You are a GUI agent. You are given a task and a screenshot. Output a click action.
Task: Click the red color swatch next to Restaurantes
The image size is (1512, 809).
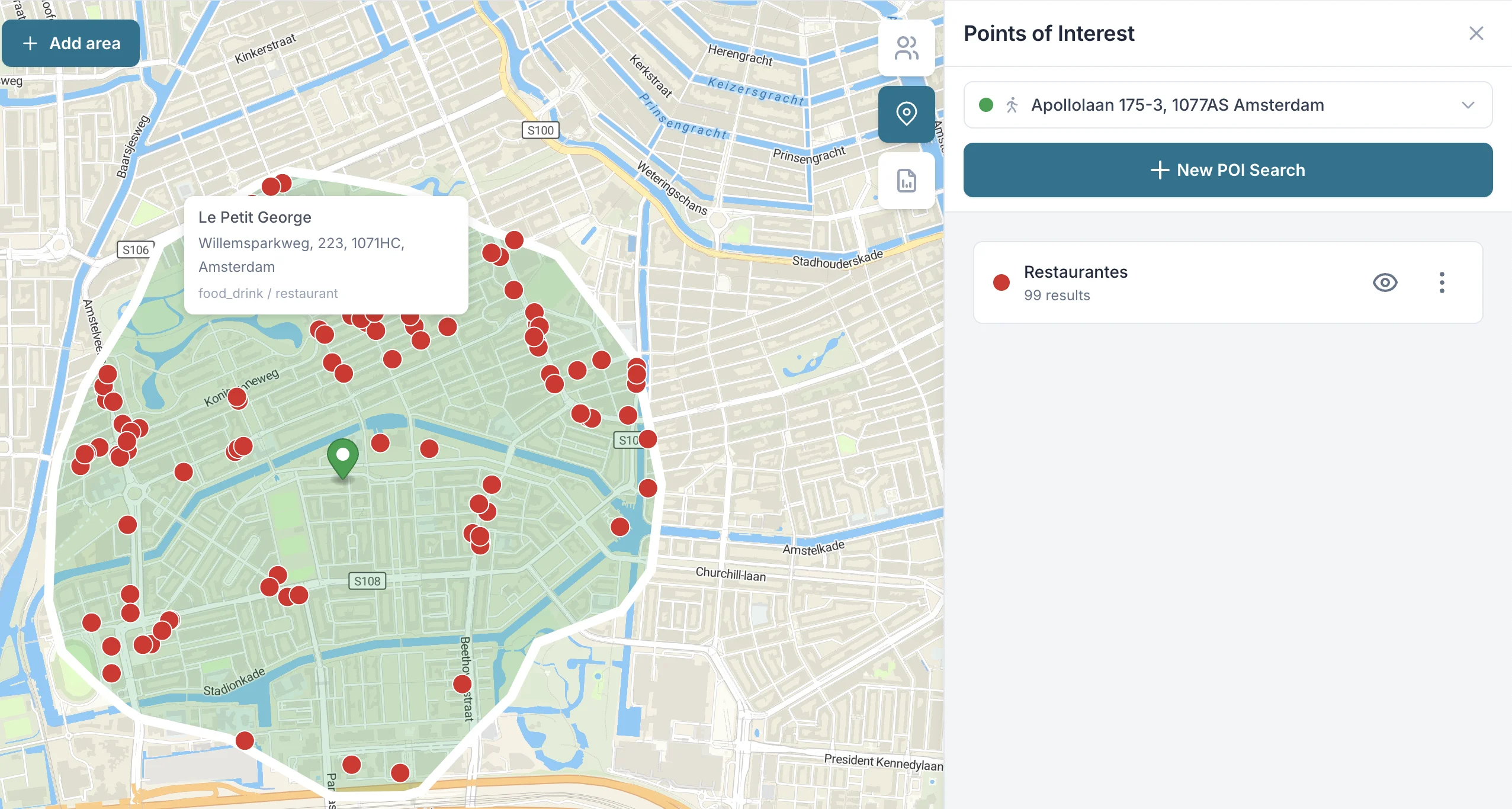1001,282
